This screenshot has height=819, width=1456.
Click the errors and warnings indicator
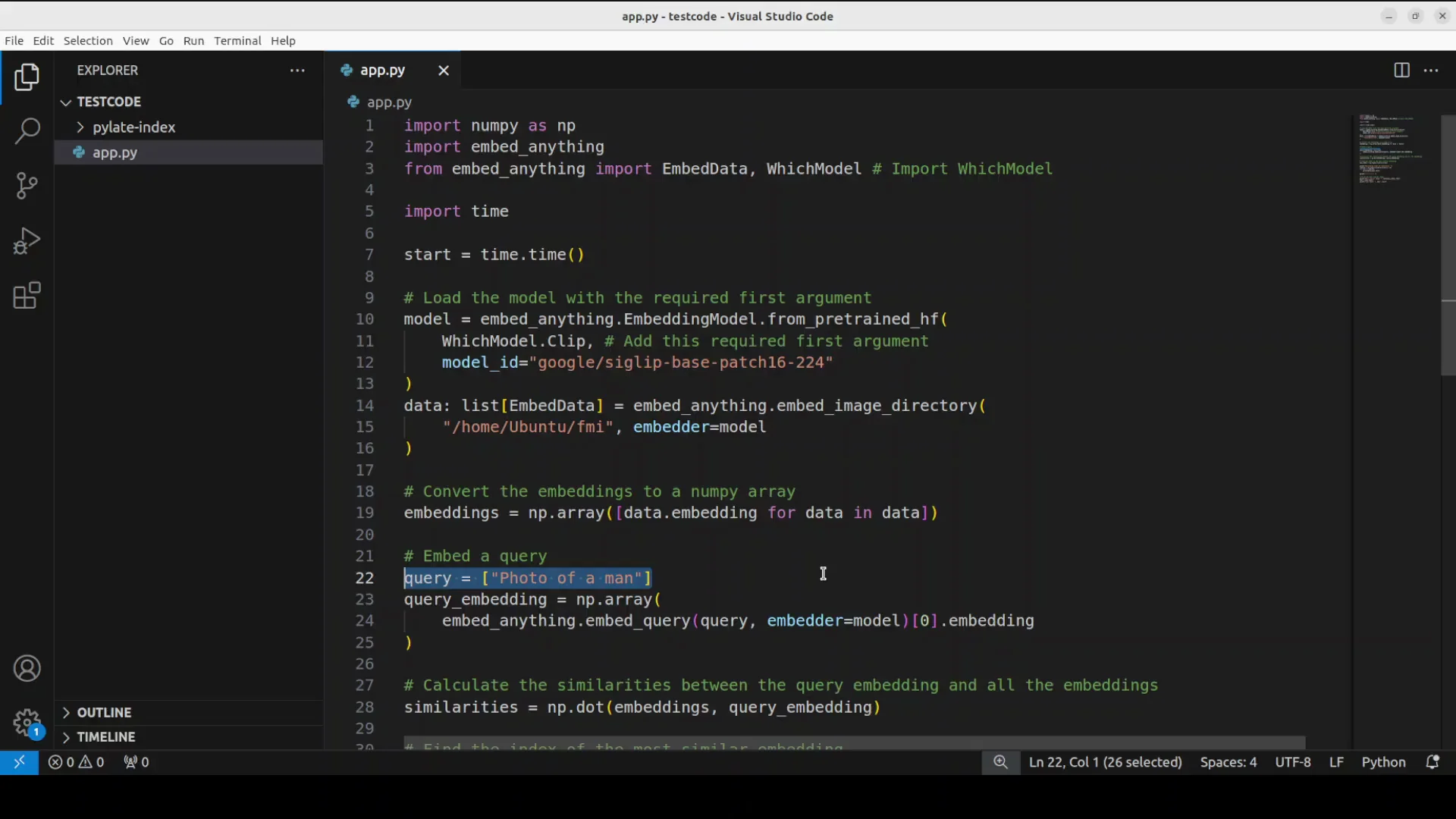coord(76,762)
